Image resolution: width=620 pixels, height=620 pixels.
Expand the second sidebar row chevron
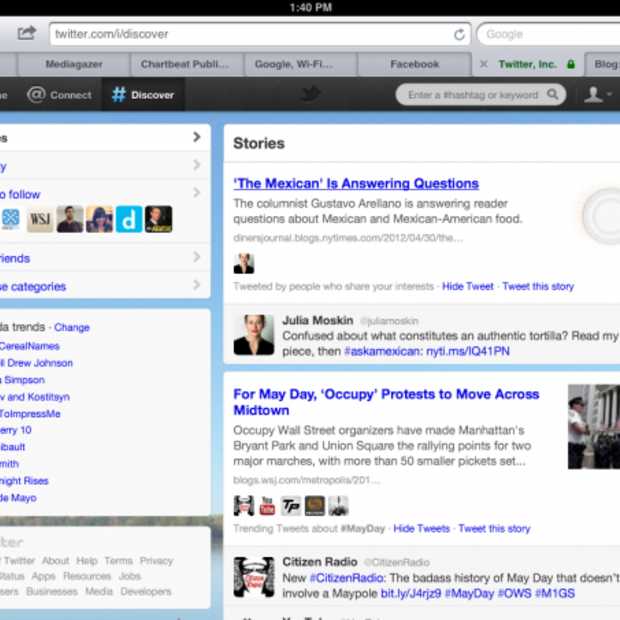coord(197,165)
